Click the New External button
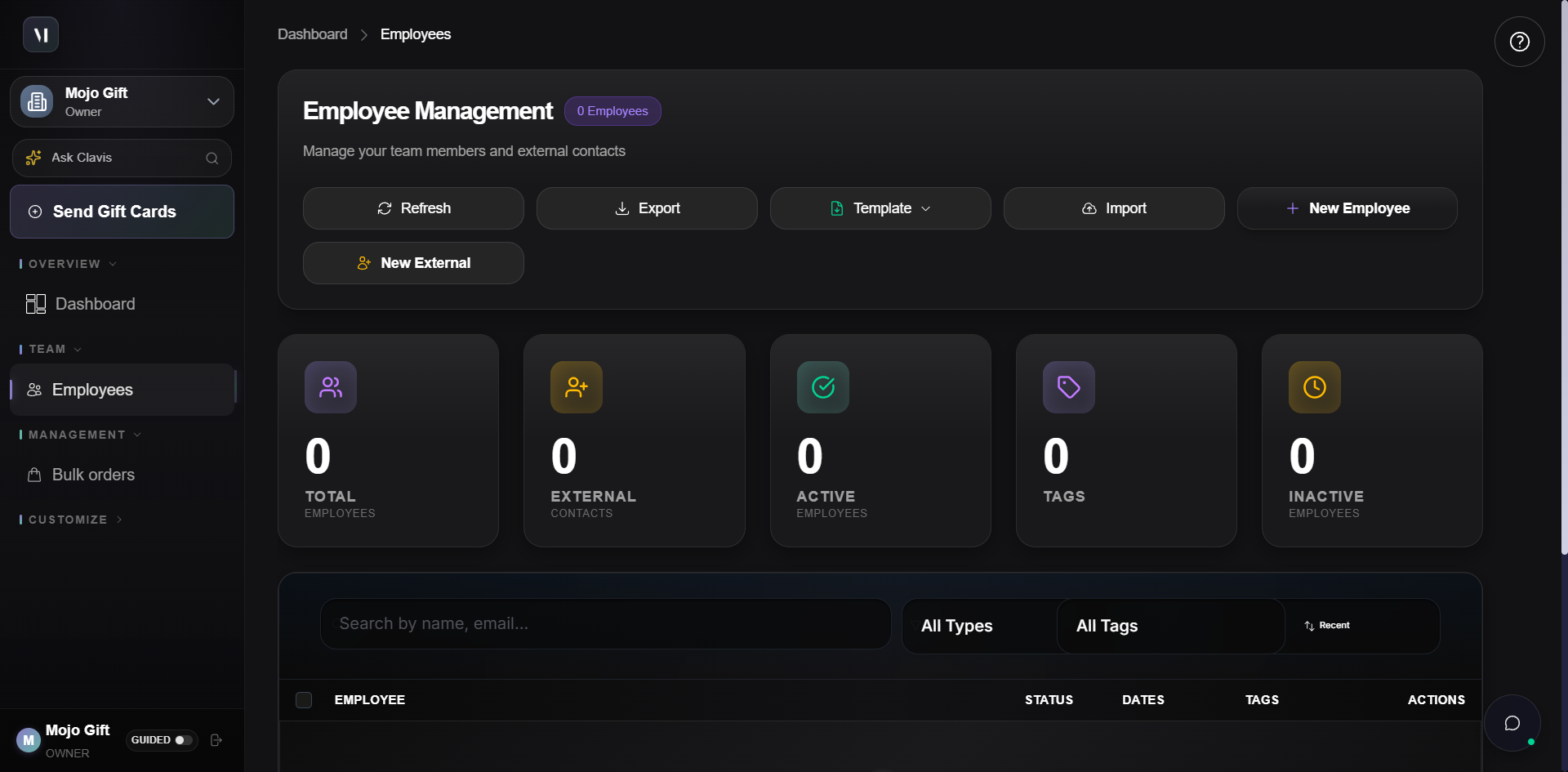 (x=413, y=263)
